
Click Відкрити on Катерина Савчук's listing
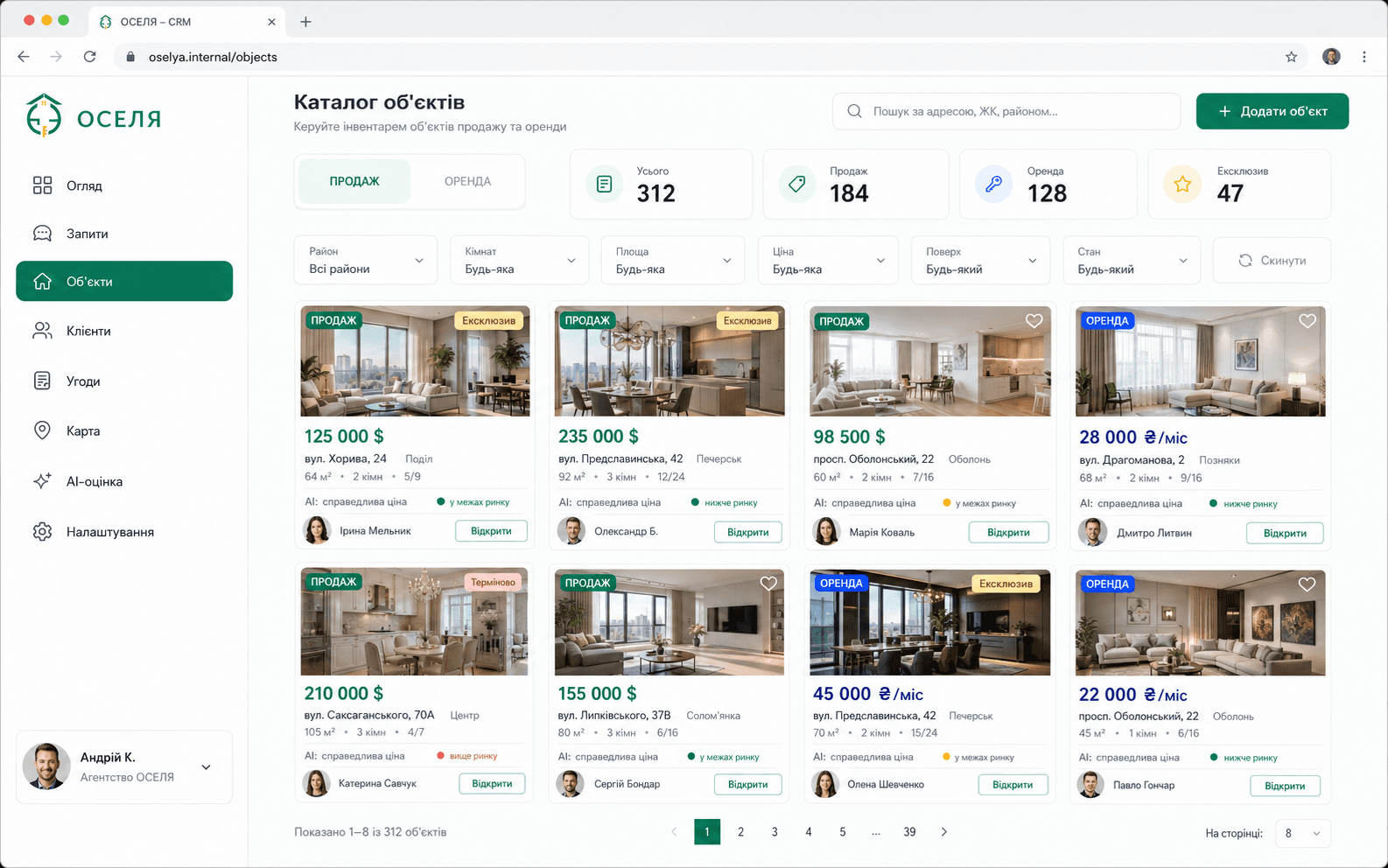point(492,783)
